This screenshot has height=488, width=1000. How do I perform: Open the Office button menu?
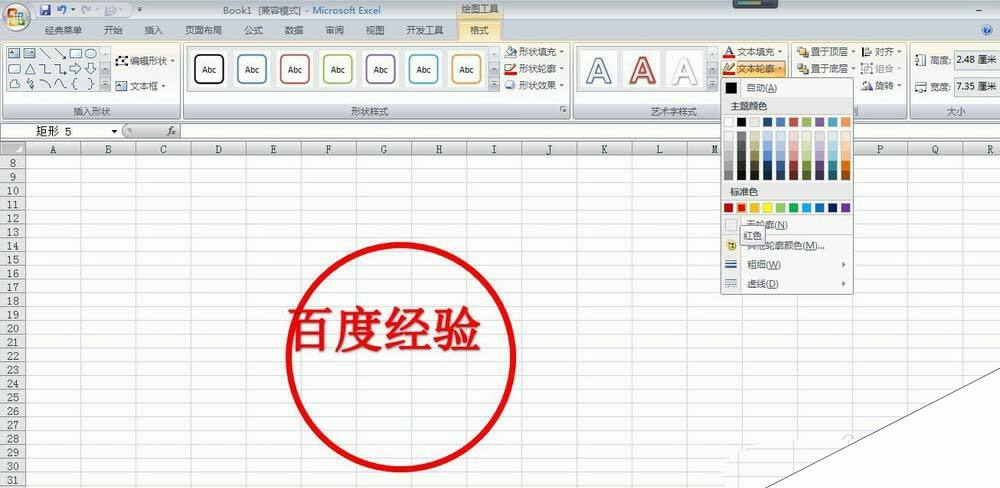[x=15, y=15]
